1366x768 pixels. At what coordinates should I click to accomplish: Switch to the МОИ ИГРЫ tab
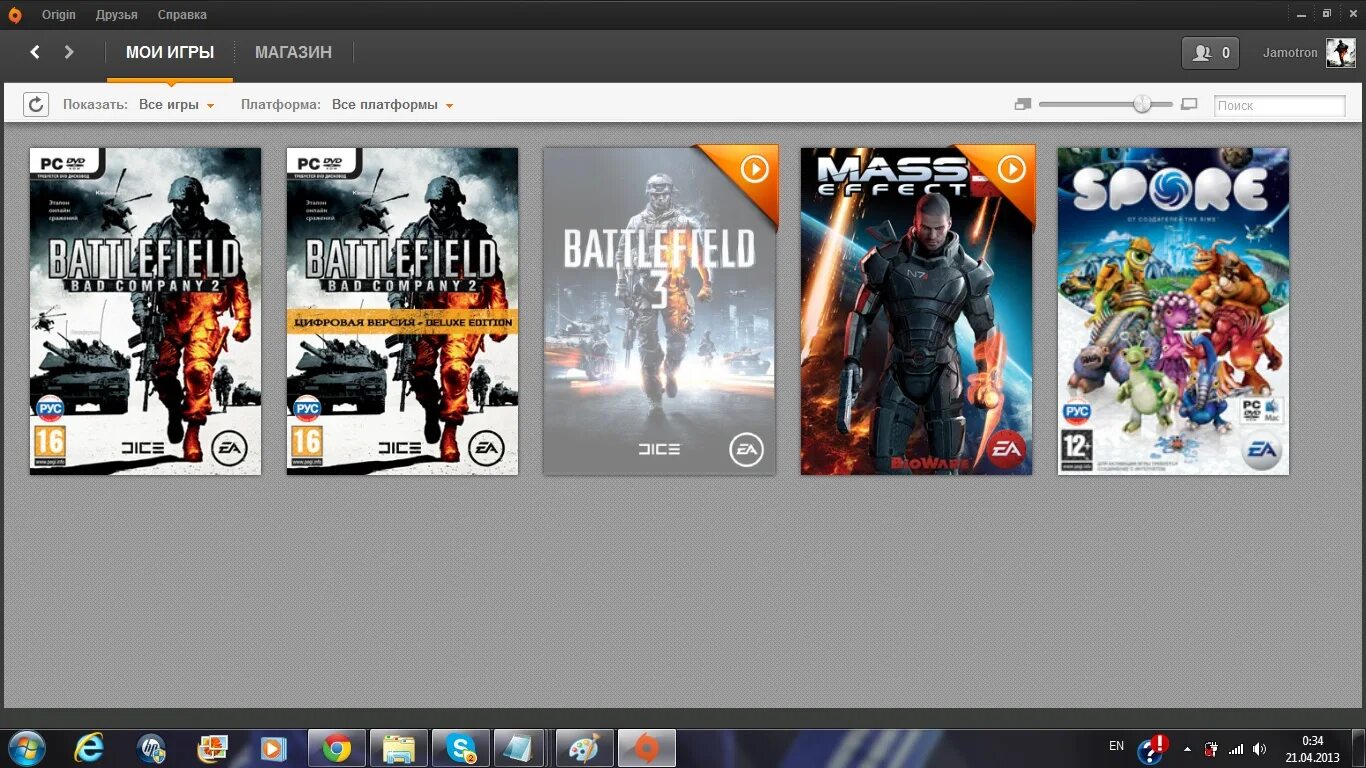click(x=170, y=52)
